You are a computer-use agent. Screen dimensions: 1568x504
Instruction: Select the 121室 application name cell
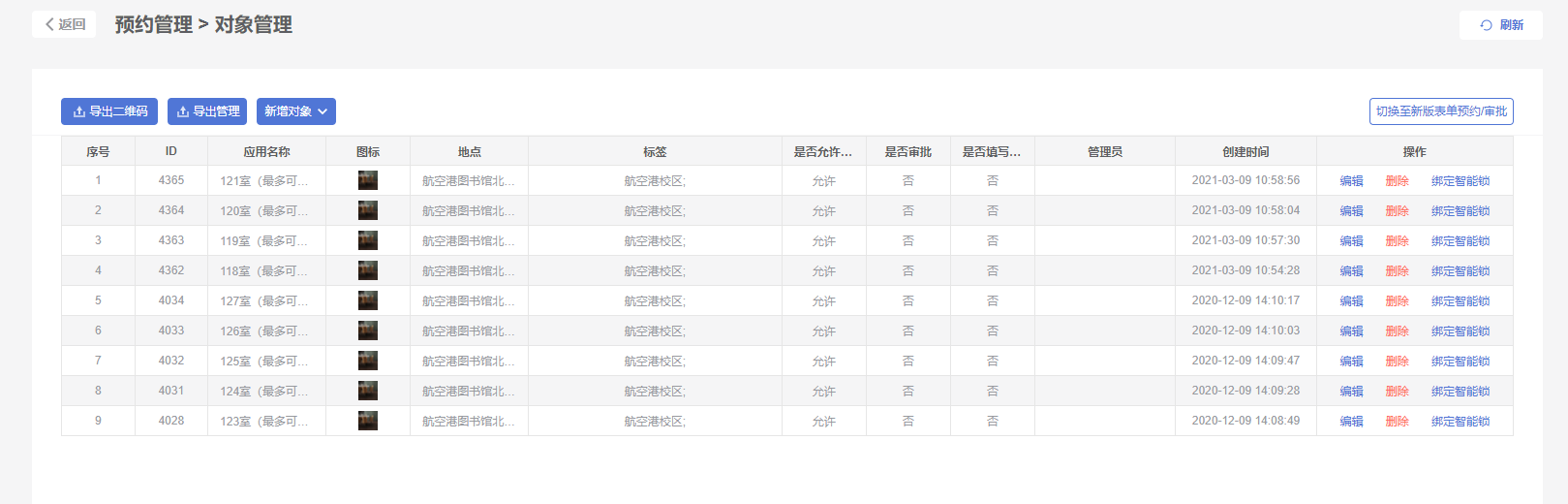(x=266, y=181)
